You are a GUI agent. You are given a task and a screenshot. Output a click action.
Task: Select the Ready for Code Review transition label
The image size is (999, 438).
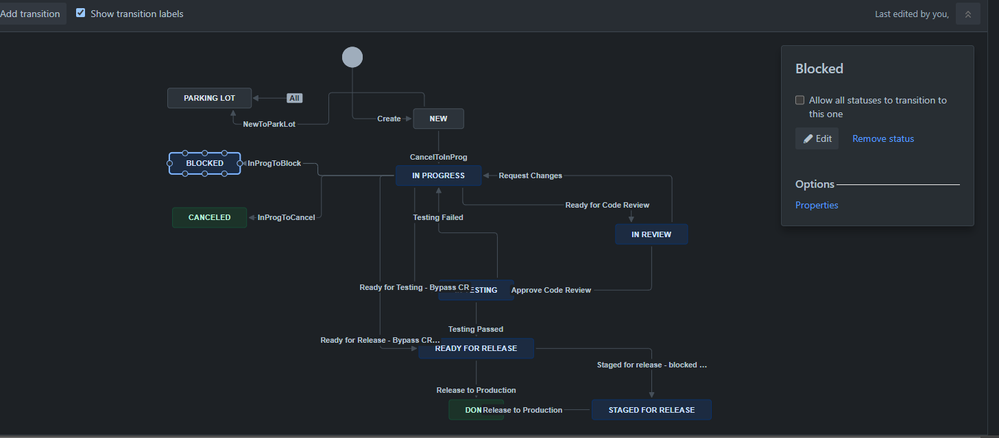pos(607,205)
